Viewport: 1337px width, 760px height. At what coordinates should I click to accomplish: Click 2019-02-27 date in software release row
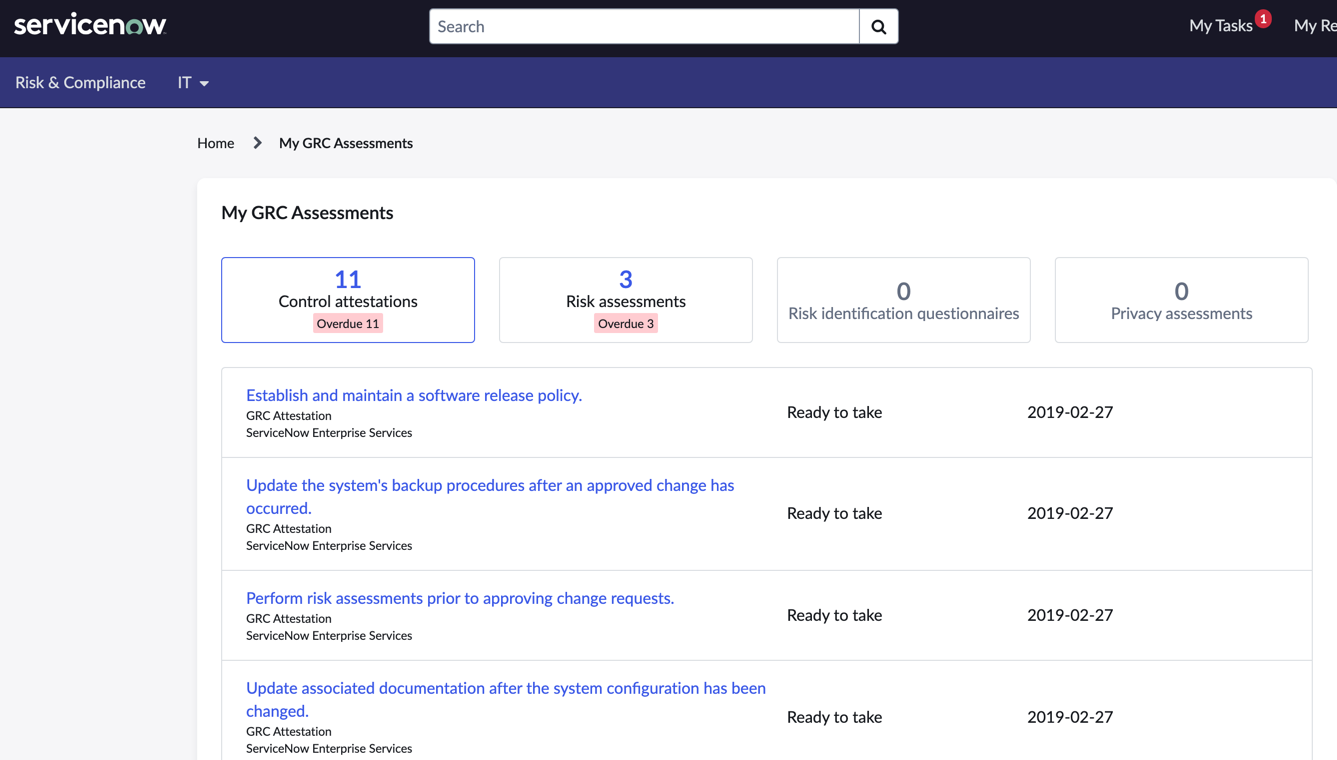tap(1070, 412)
